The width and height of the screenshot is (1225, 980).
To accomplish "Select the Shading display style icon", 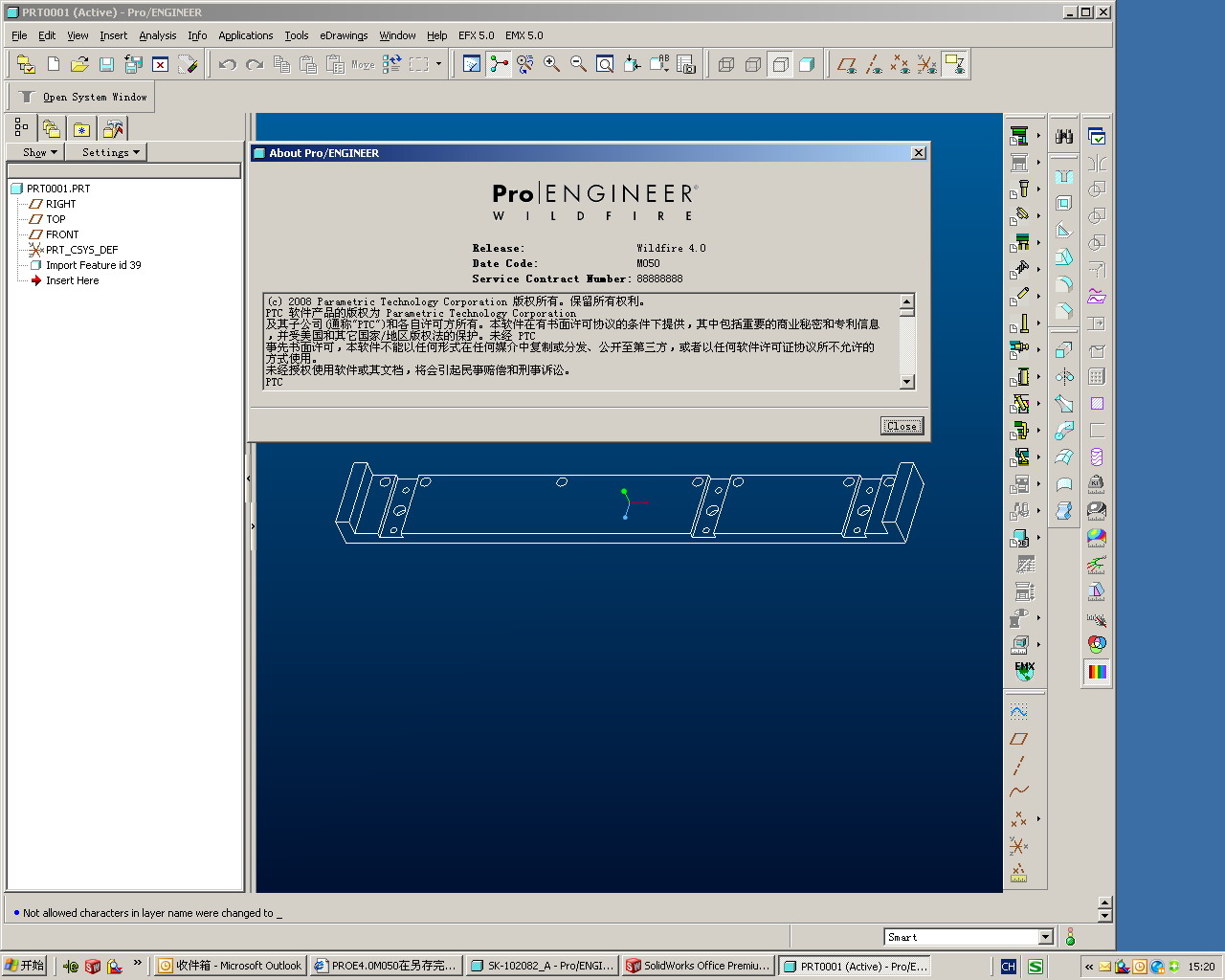I will click(x=807, y=64).
